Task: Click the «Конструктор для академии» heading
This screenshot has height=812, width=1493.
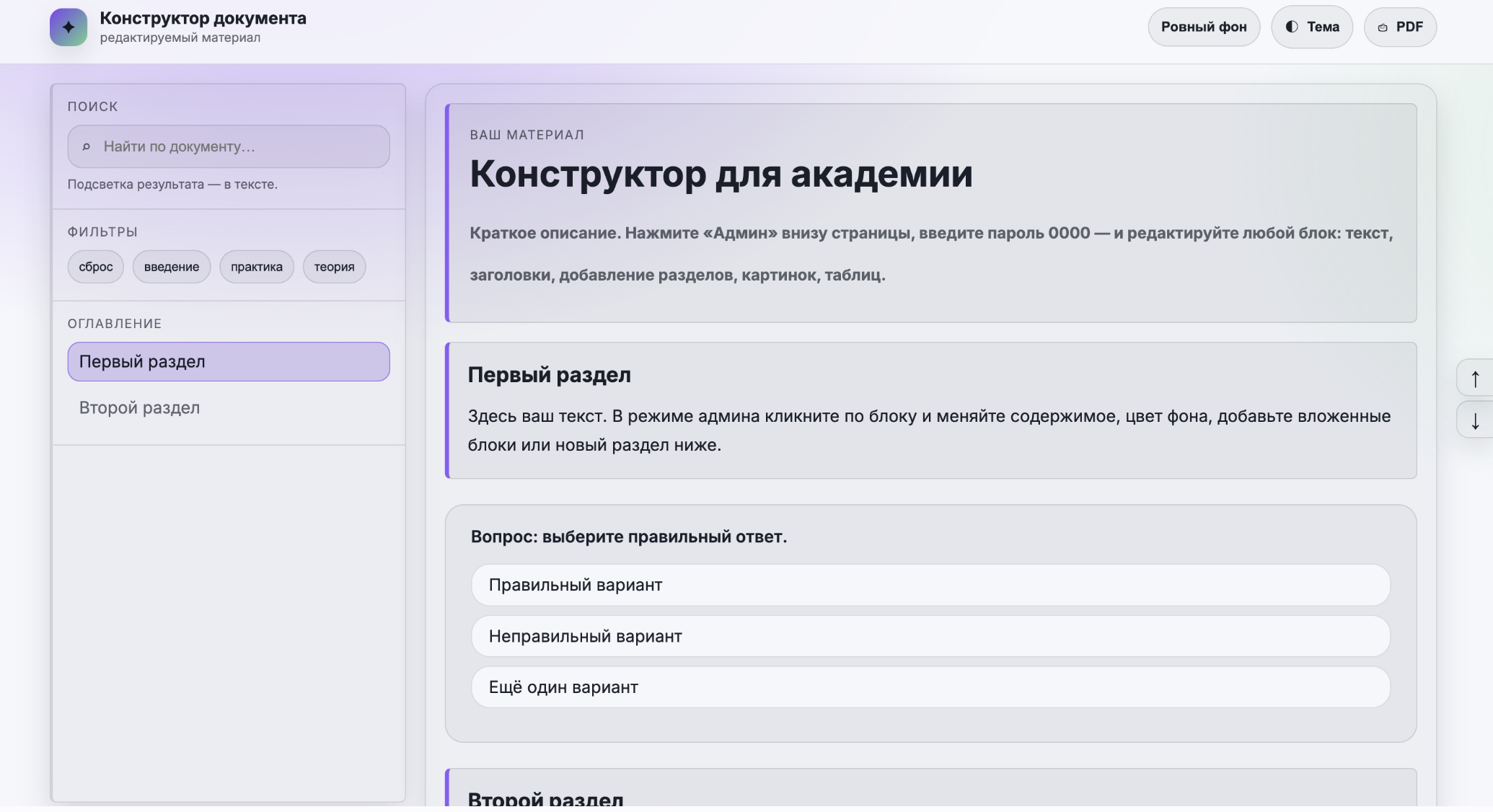Action: tap(721, 174)
